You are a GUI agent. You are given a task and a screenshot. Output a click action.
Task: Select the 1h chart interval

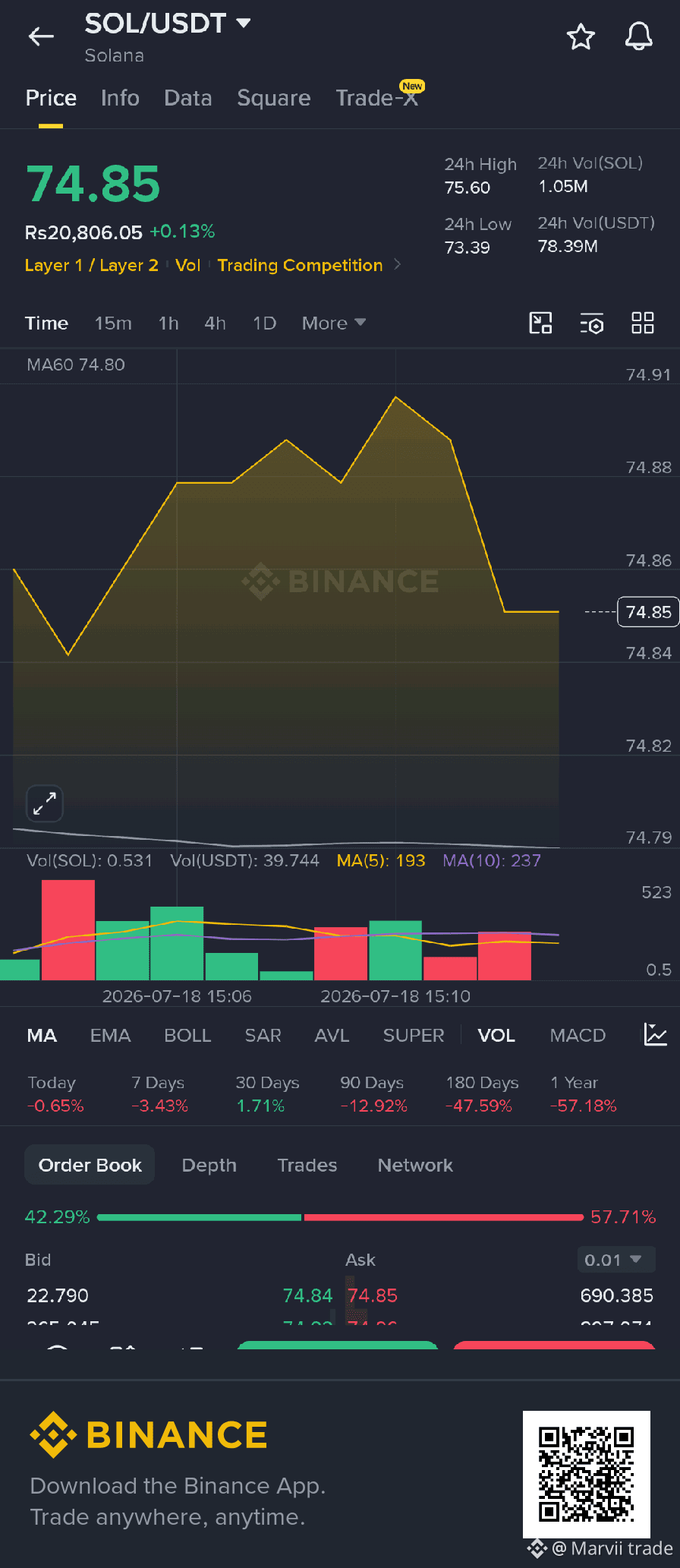(168, 323)
